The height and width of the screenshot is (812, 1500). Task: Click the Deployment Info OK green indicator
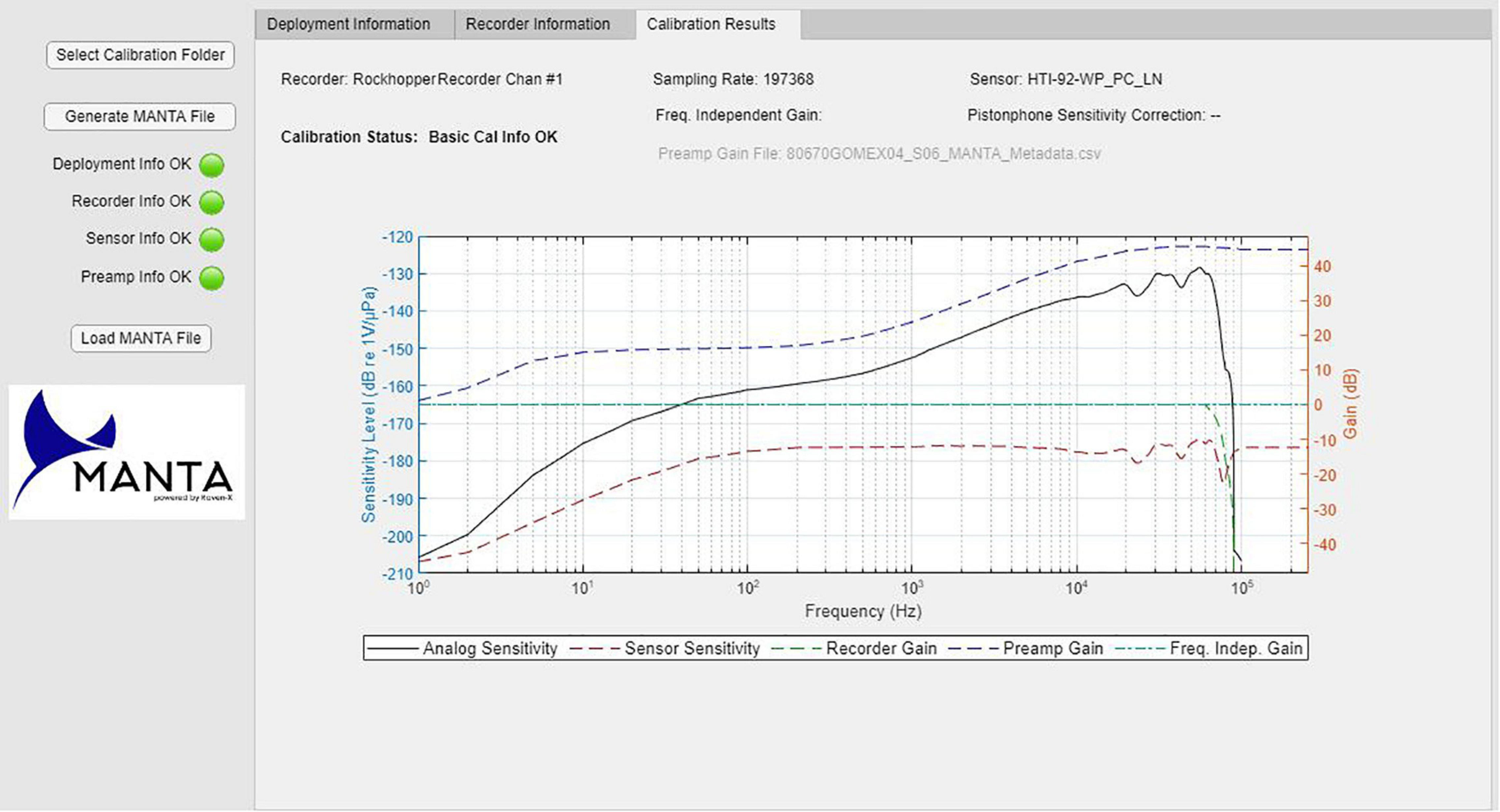tap(211, 166)
